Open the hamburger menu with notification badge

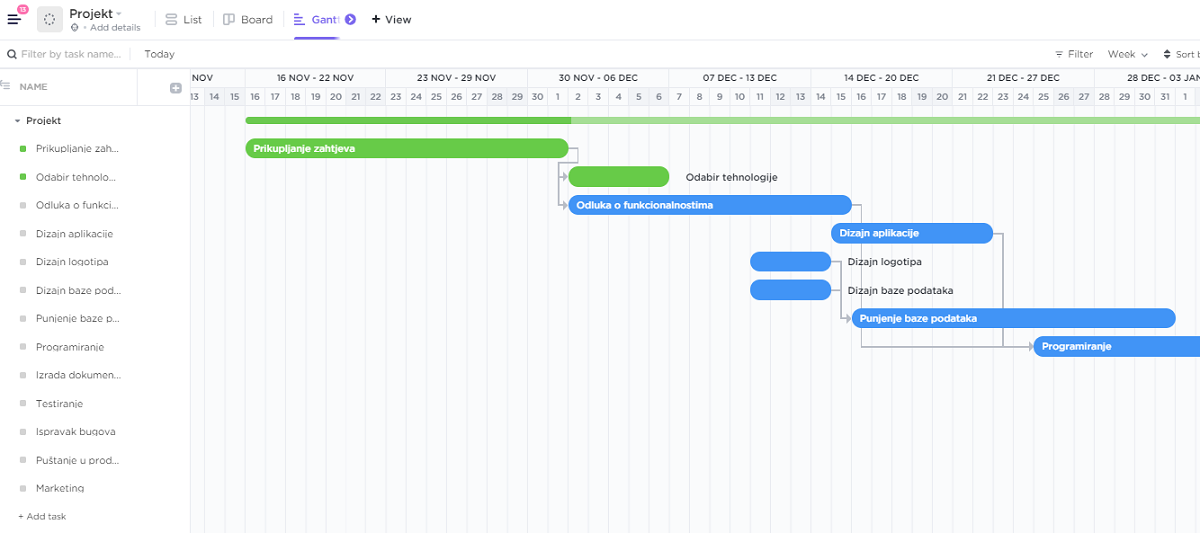(14, 19)
